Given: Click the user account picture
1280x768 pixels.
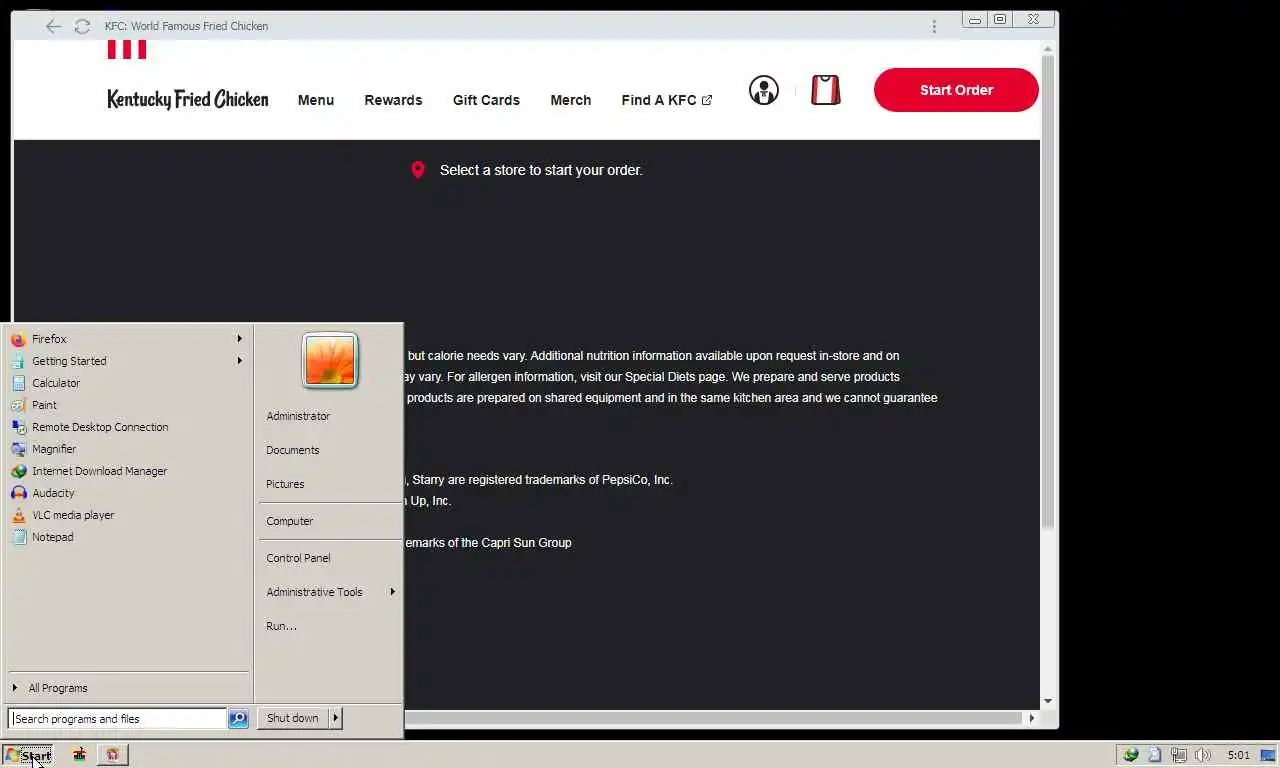Looking at the screenshot, I should pyautogui.click(x=330, y=360).
